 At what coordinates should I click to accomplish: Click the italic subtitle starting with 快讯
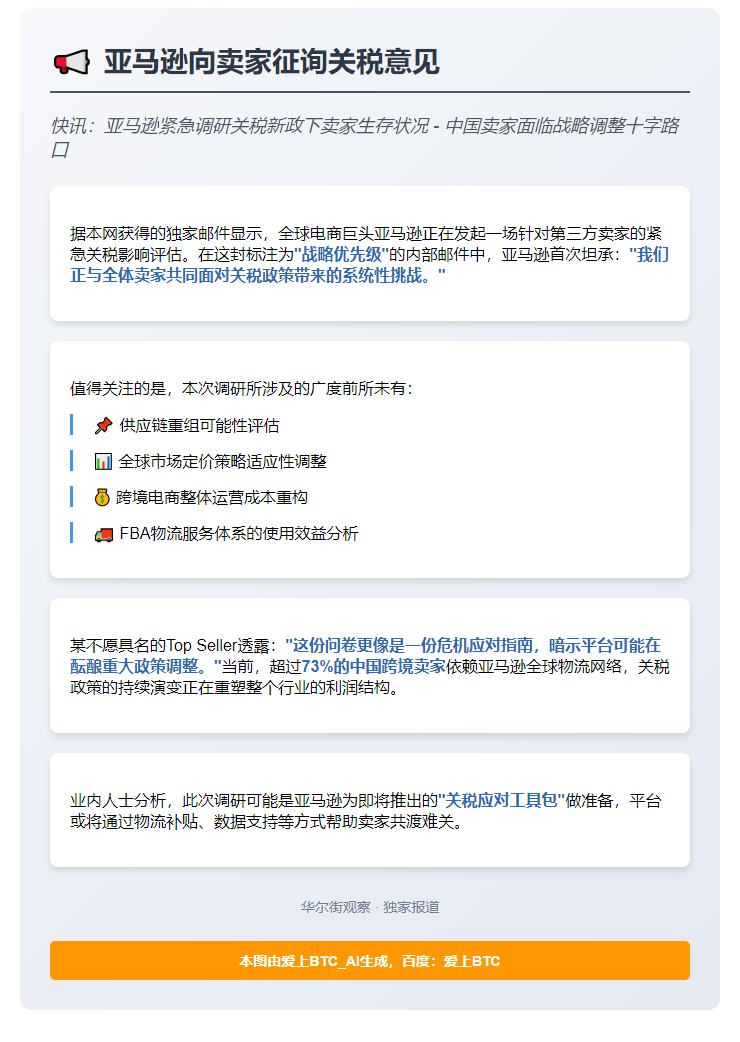[x=365, y=138]
